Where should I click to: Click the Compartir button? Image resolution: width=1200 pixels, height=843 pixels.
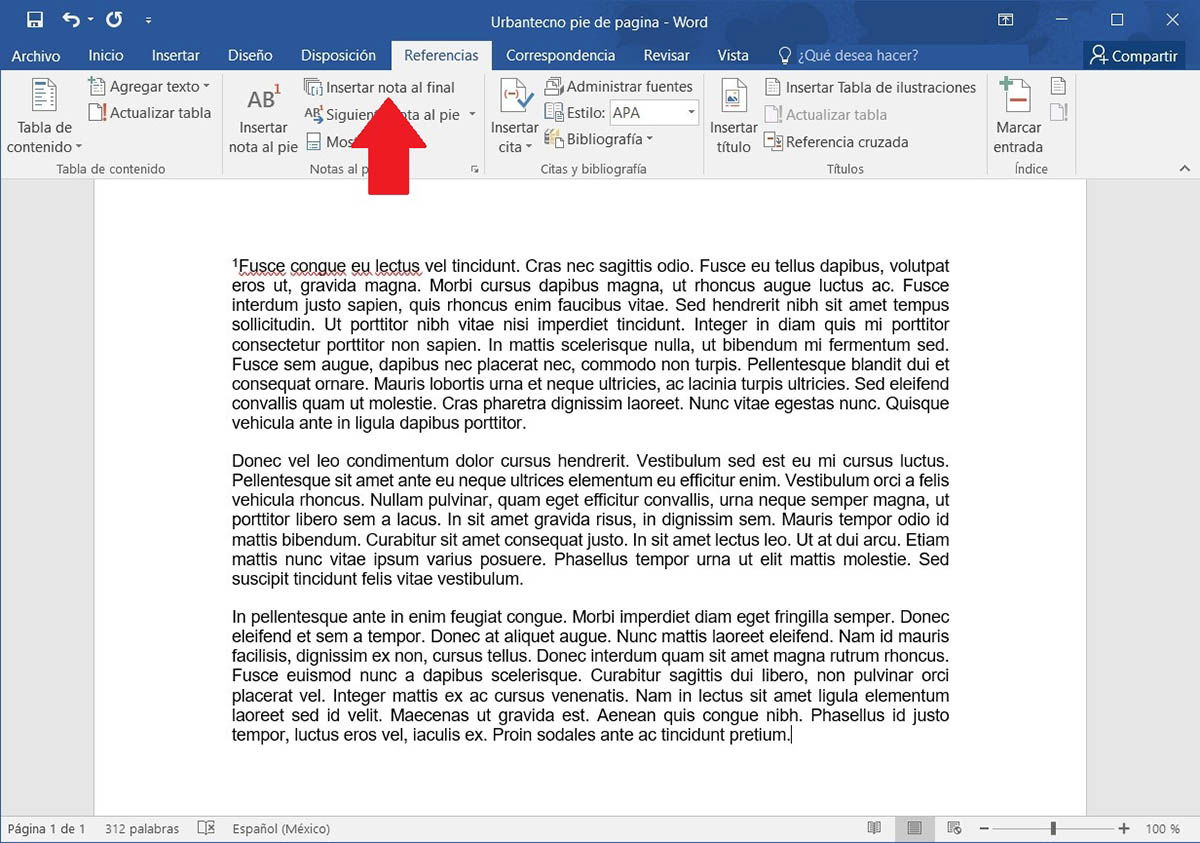pyautogui.click(x=1133, y=55)
